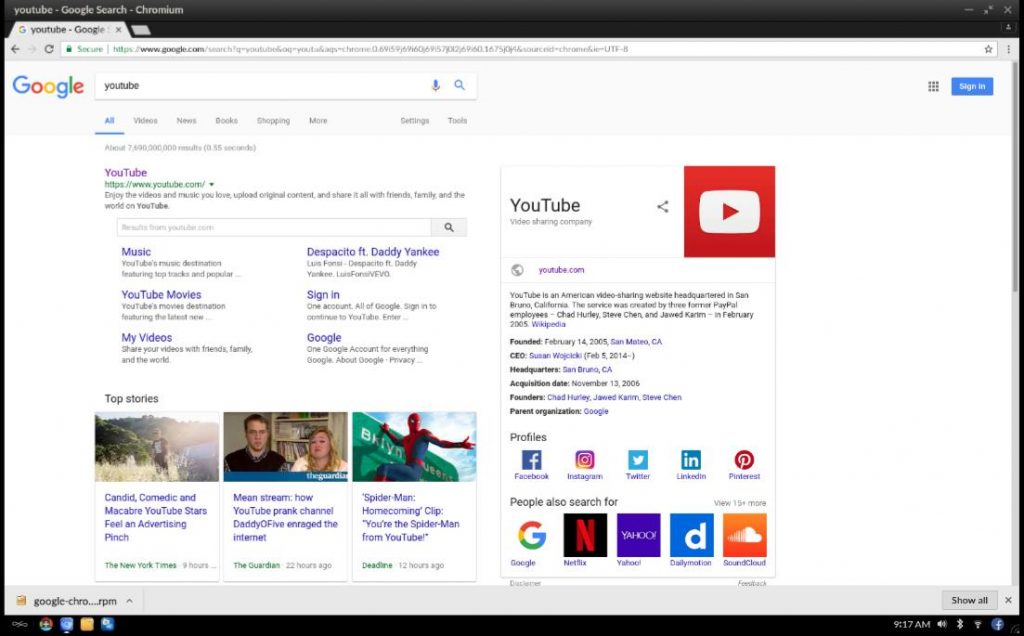The image size is (1024, 636).
Task: Click the Google logo
Action: pyautogui.click(x=48, y=86)
